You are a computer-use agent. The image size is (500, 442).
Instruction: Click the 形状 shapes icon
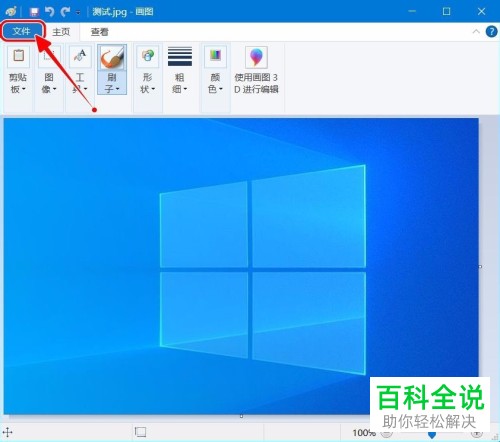coord(148,56)
